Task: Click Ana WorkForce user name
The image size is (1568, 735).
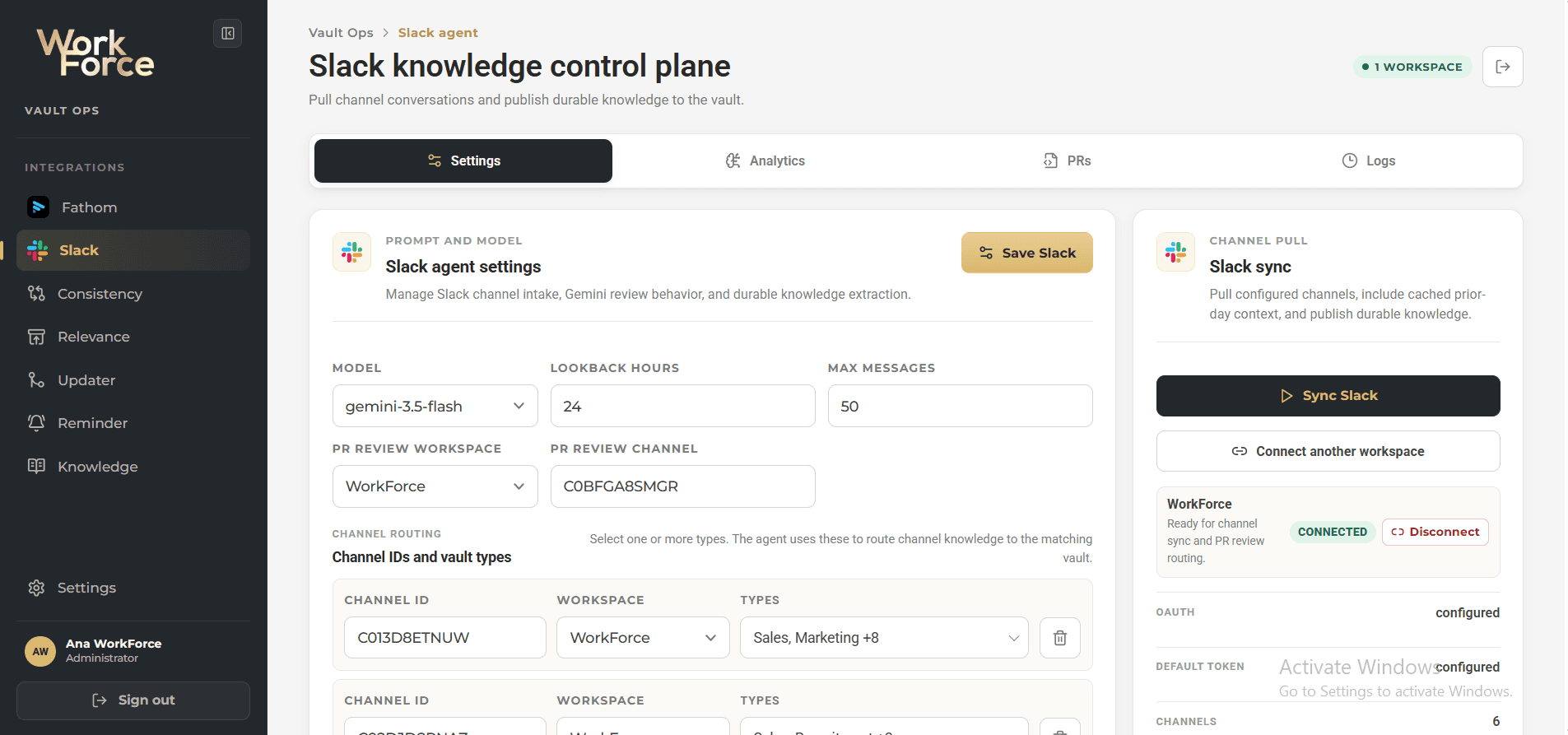Action: coord(114,644)
